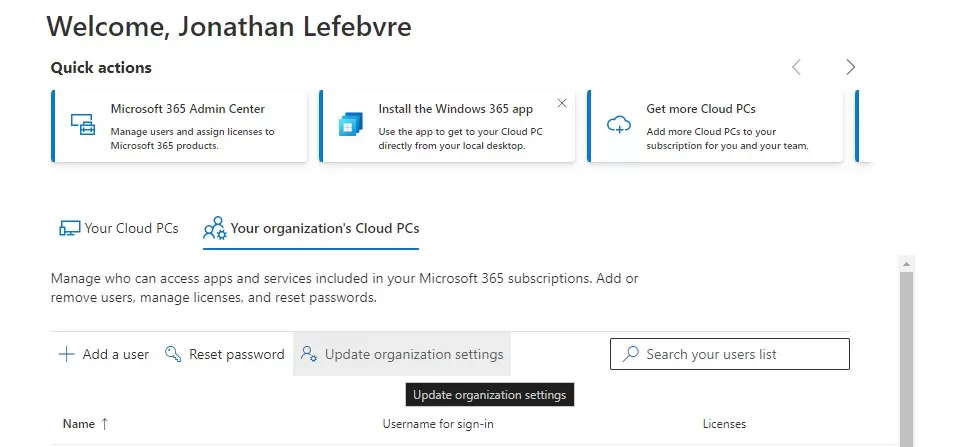
Task: Click the Quick actions heading
Action: (101, 68)
